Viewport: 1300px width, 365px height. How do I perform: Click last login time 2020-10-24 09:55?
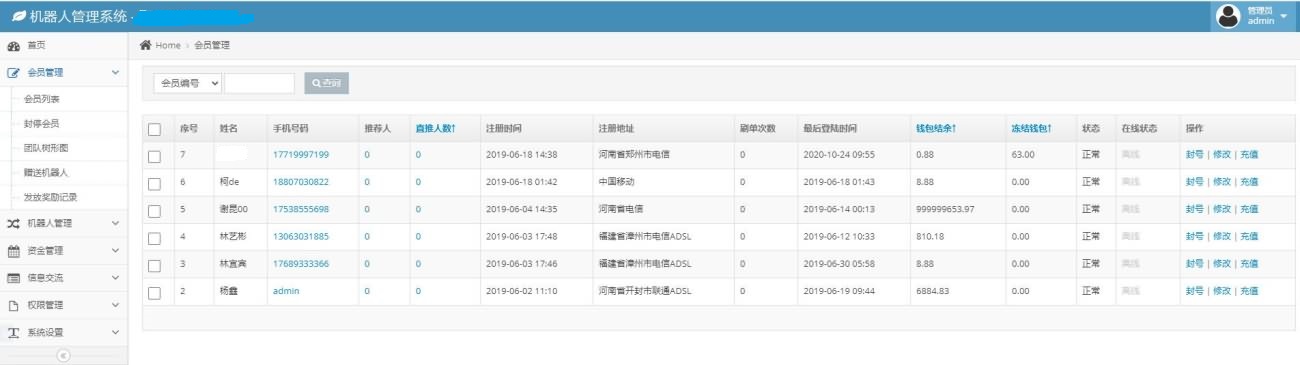(x=838, y=155)
